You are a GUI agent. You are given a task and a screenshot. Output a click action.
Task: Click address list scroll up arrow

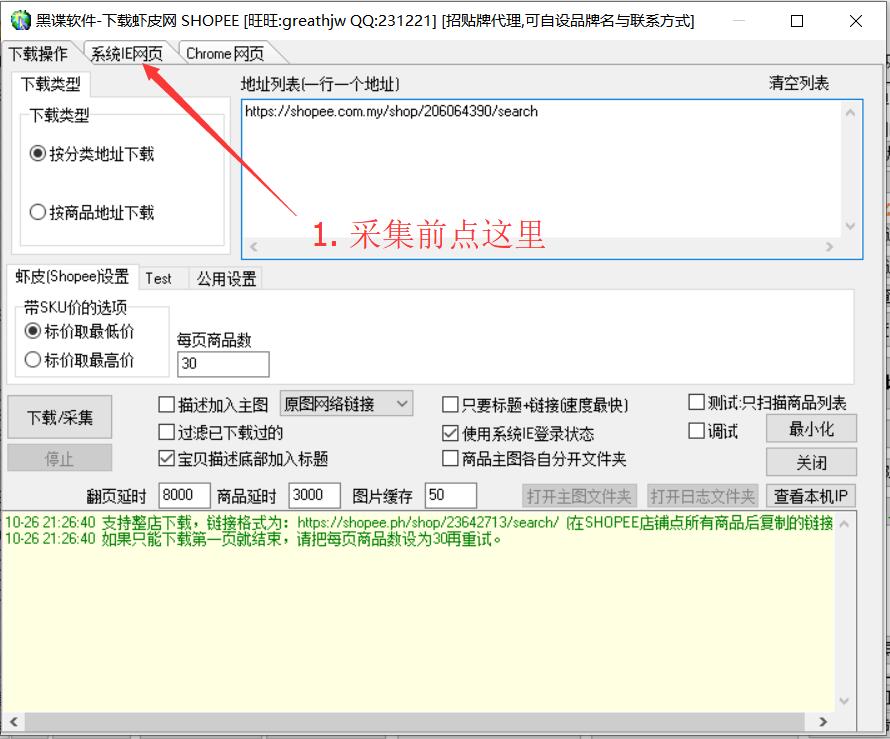[850, 113]
